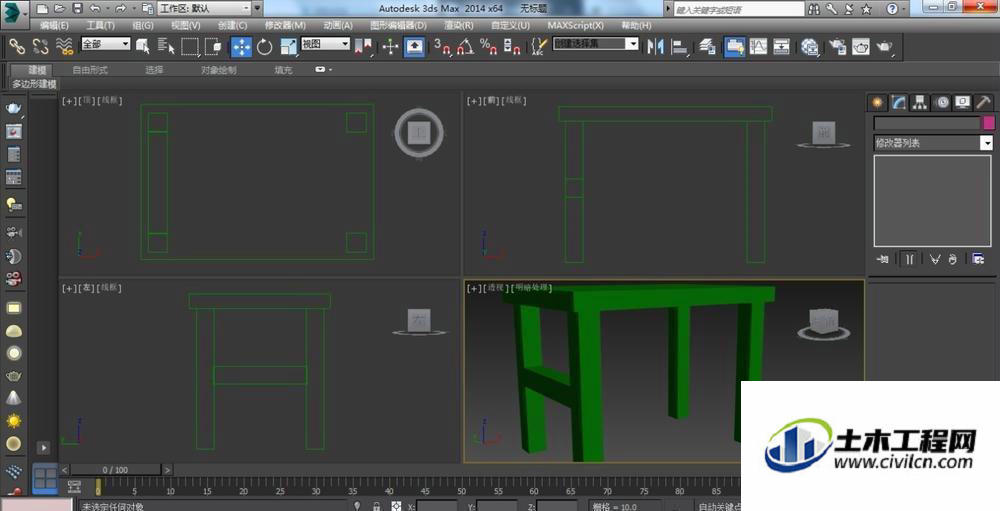Click the New Scene icon
This screenshot has width=1000, height=511.
(42, 9)
